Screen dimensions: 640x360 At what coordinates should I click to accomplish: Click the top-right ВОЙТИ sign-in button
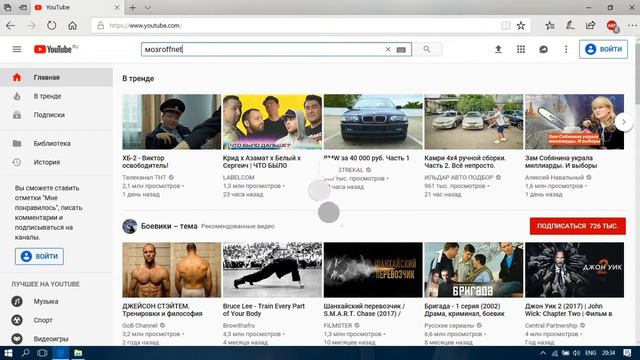coord(603,49)
